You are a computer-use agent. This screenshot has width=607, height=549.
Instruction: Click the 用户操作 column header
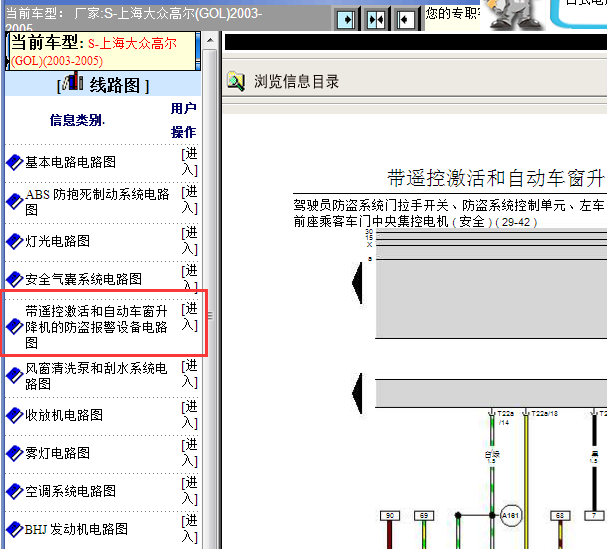click(x=183, y=120)
